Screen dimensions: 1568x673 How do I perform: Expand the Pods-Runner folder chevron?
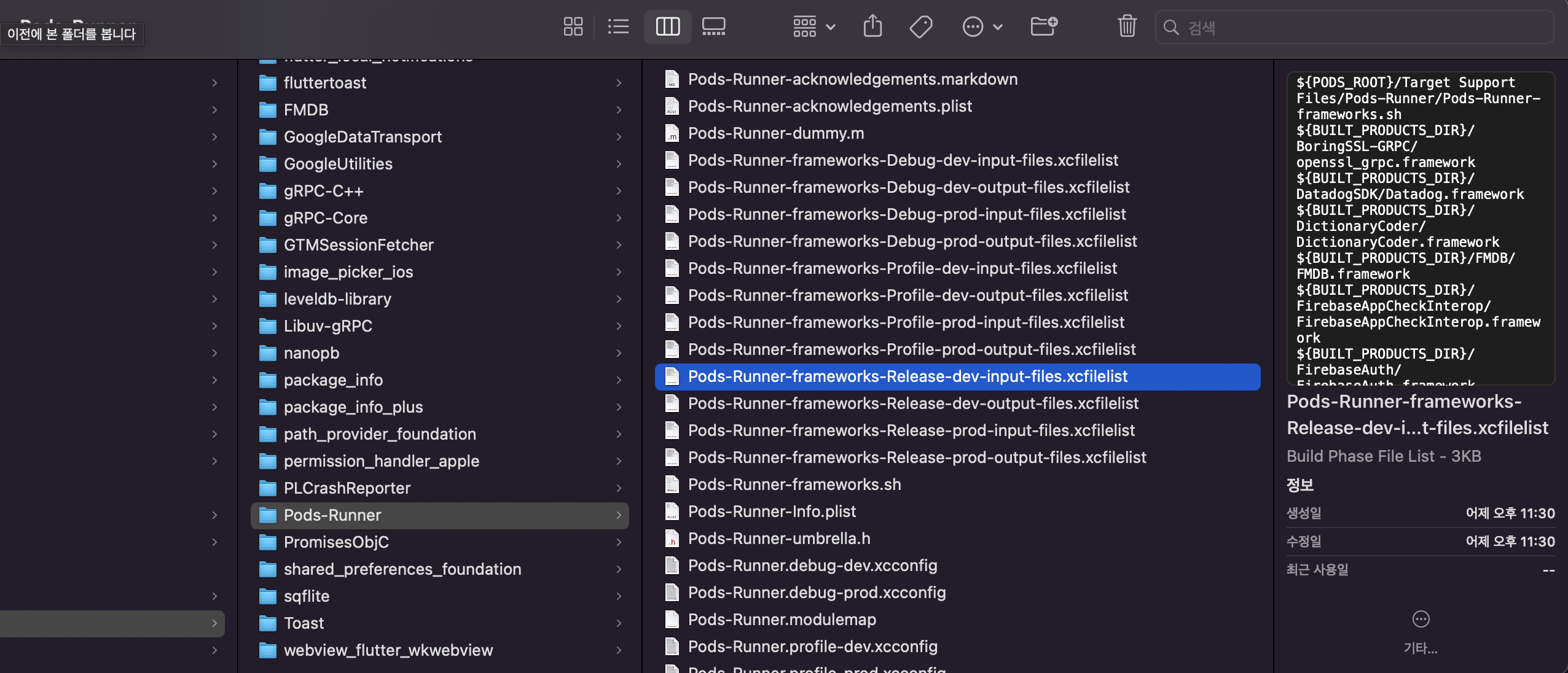(619, 515)
